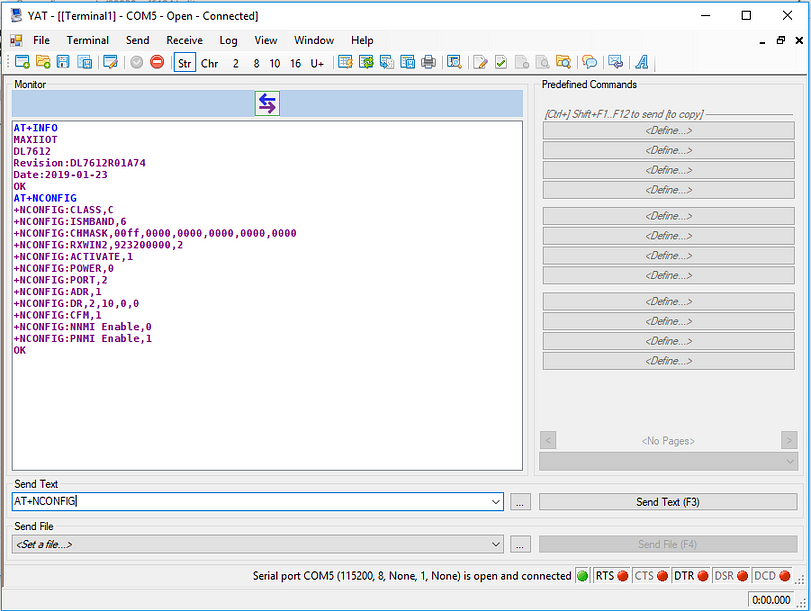Screen dimensions: 811x611
Task: Click the CTS status indicator
Action: [x=651, y=576]
